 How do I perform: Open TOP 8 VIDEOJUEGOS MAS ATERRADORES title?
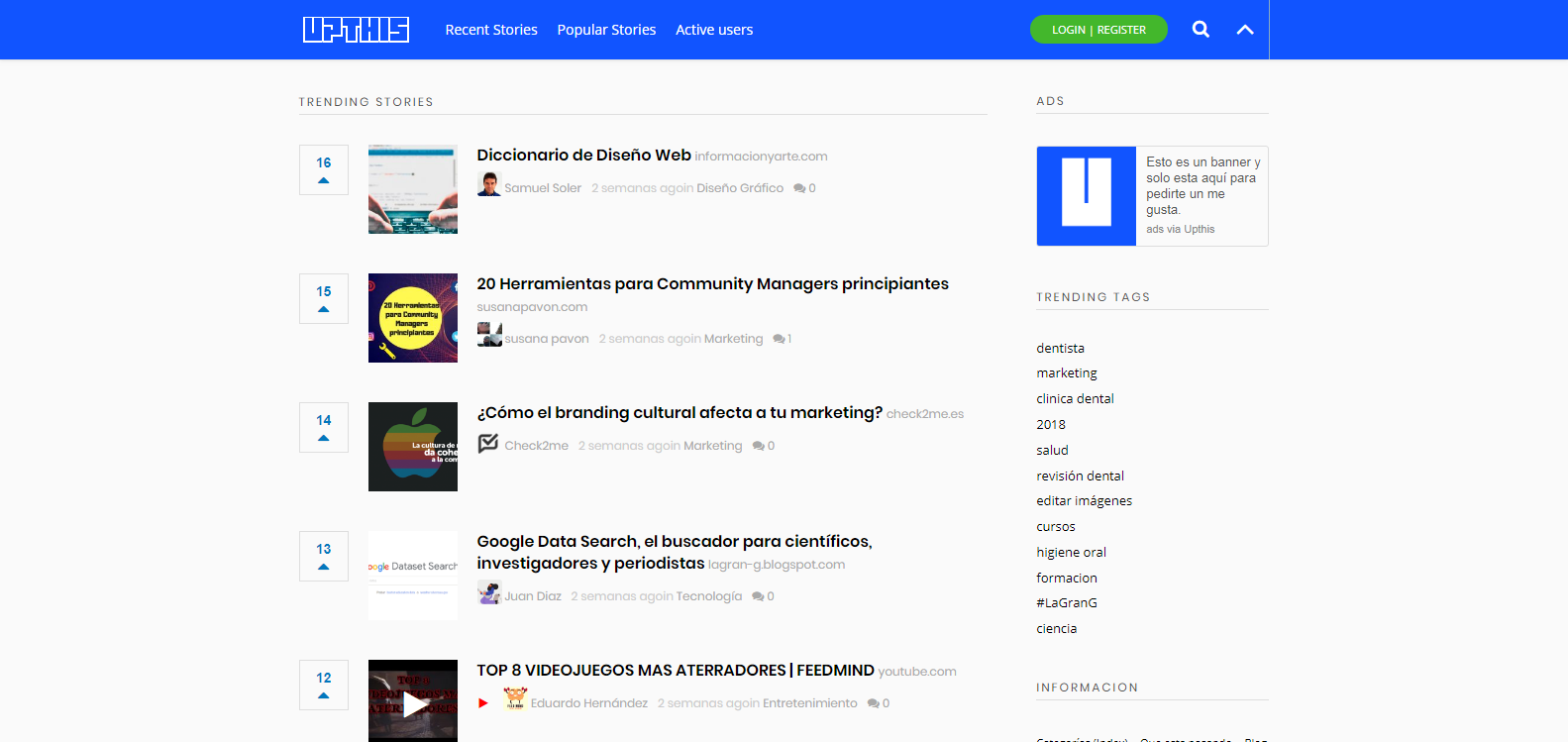[x=676, y=671]
